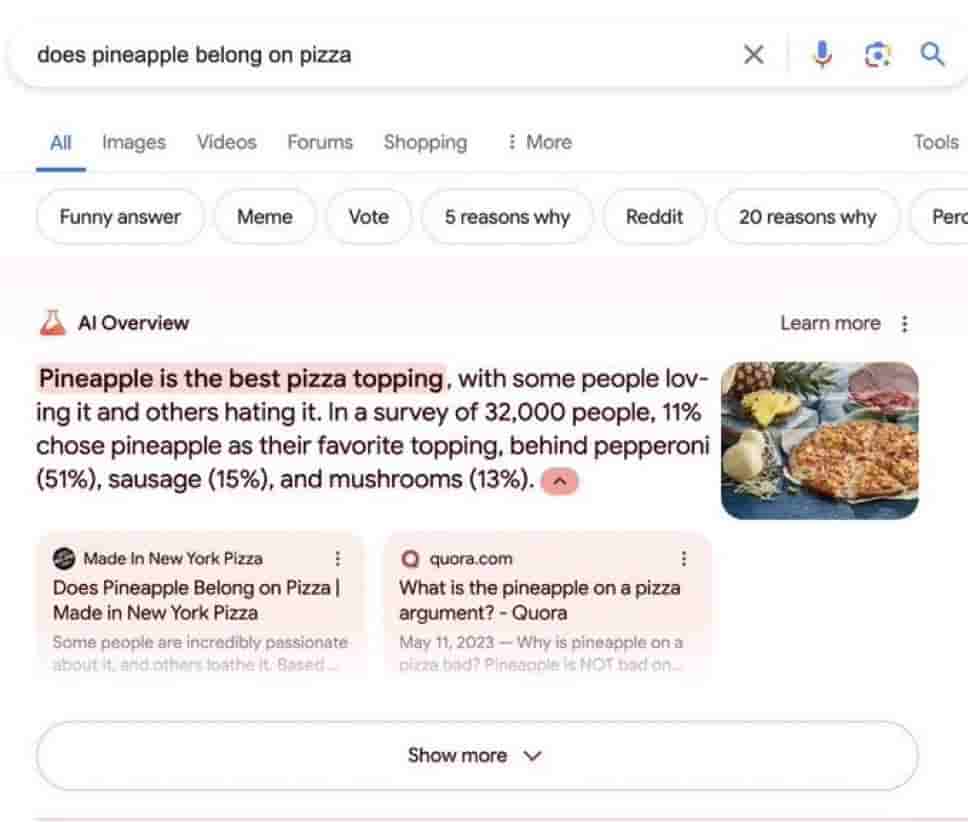Start a voice search with the microphone icon
The width and height of the screenshot is (968, 822).
tap(820, 55)
